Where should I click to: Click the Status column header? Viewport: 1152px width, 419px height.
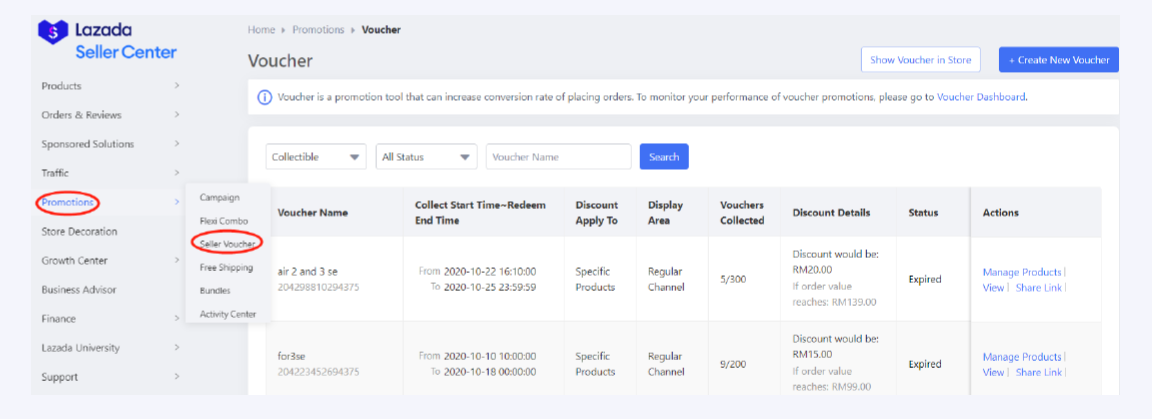point(924,212)
